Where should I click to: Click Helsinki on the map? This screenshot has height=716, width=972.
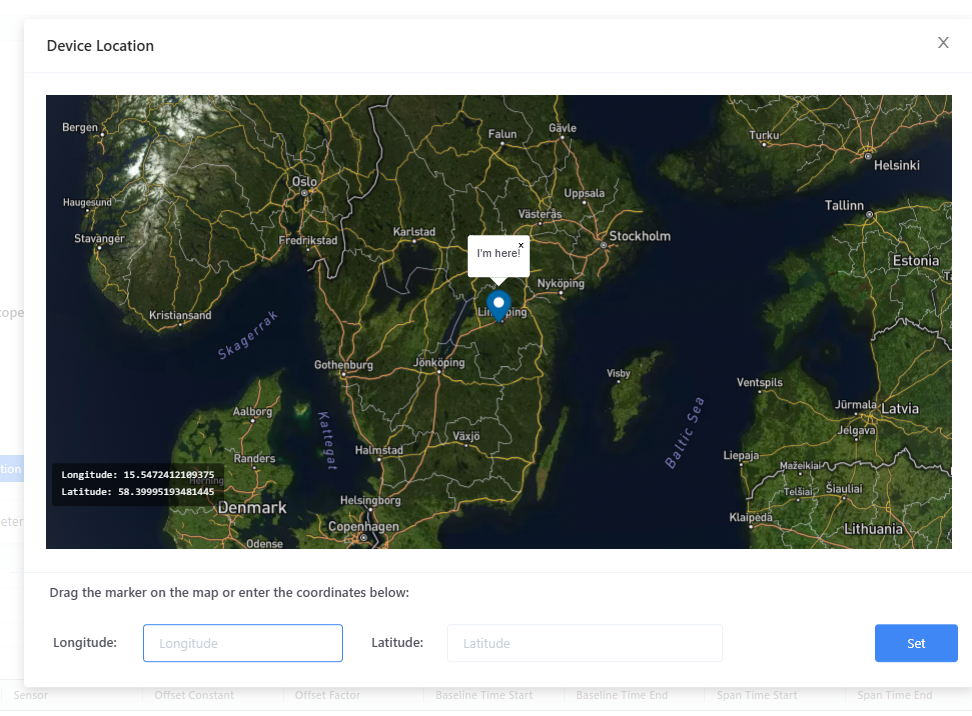tap(896, 166)
